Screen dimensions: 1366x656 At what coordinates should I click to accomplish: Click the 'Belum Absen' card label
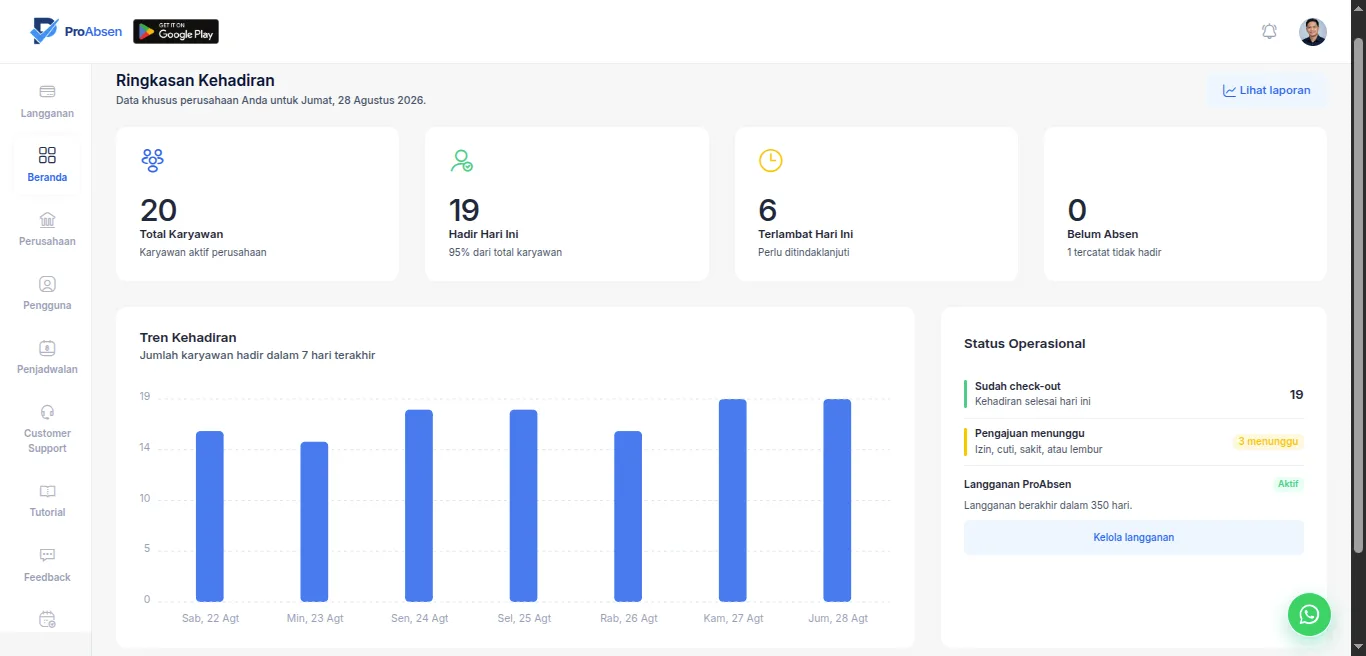pos(1102,234)
